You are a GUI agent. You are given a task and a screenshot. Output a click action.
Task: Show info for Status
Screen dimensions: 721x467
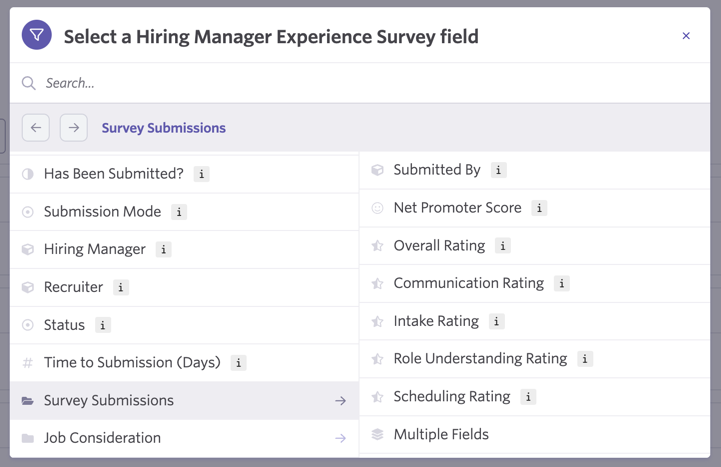[x=103, y=325]
